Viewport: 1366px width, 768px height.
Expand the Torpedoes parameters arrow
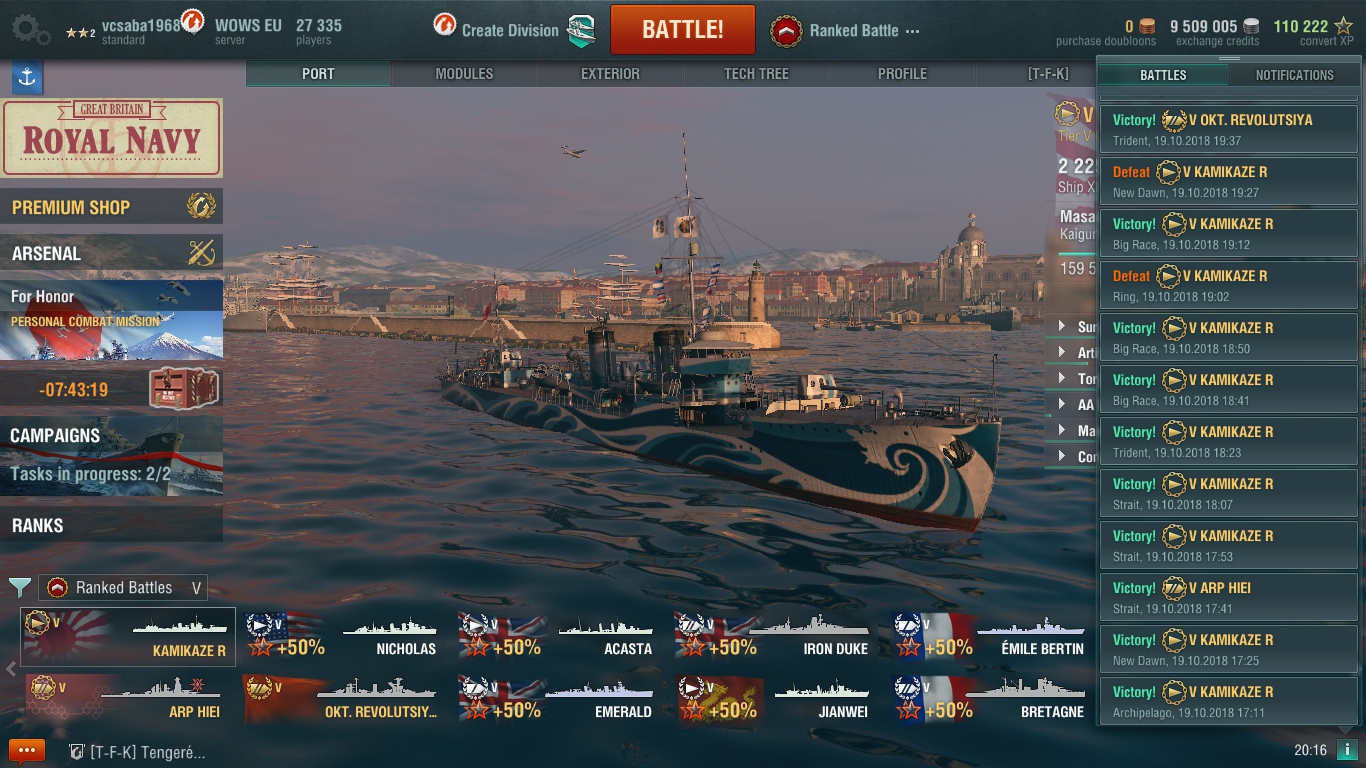coord(1062,379)
